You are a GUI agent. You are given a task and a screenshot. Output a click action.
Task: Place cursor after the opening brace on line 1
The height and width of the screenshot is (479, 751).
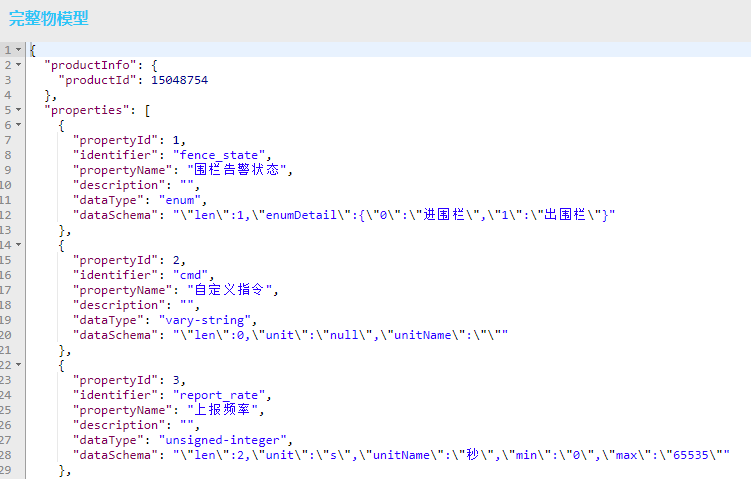[x=36, y=50]
